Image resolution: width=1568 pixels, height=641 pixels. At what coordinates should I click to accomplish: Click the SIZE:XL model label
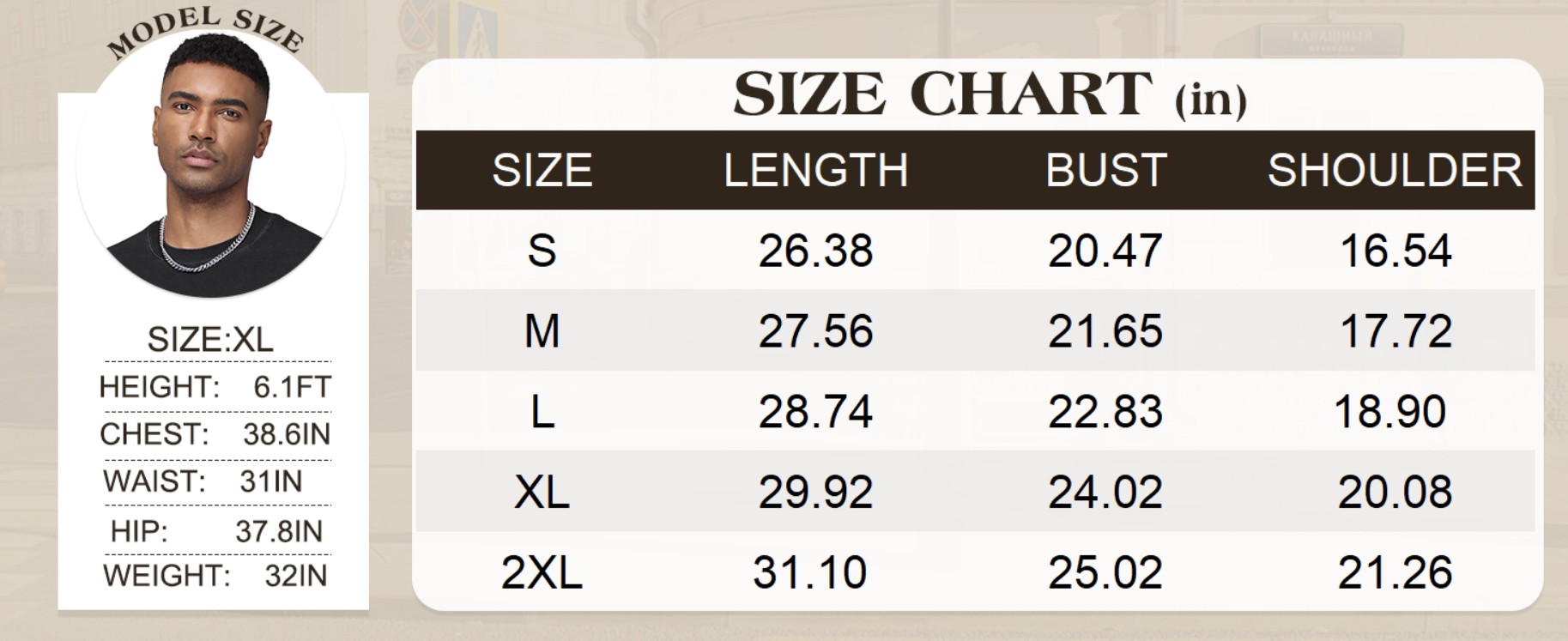point(210,340)
